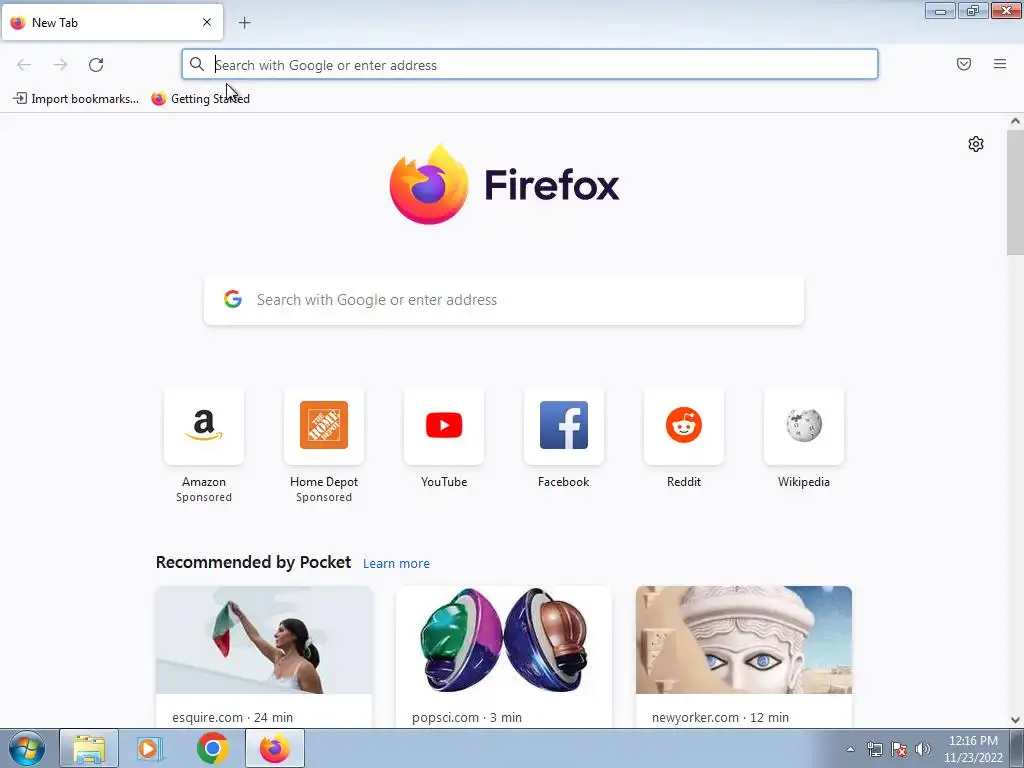Click the vertical scrollbar thumb
The height and width of the screenshot is (768, 1024).
[x=1015, y=192]
